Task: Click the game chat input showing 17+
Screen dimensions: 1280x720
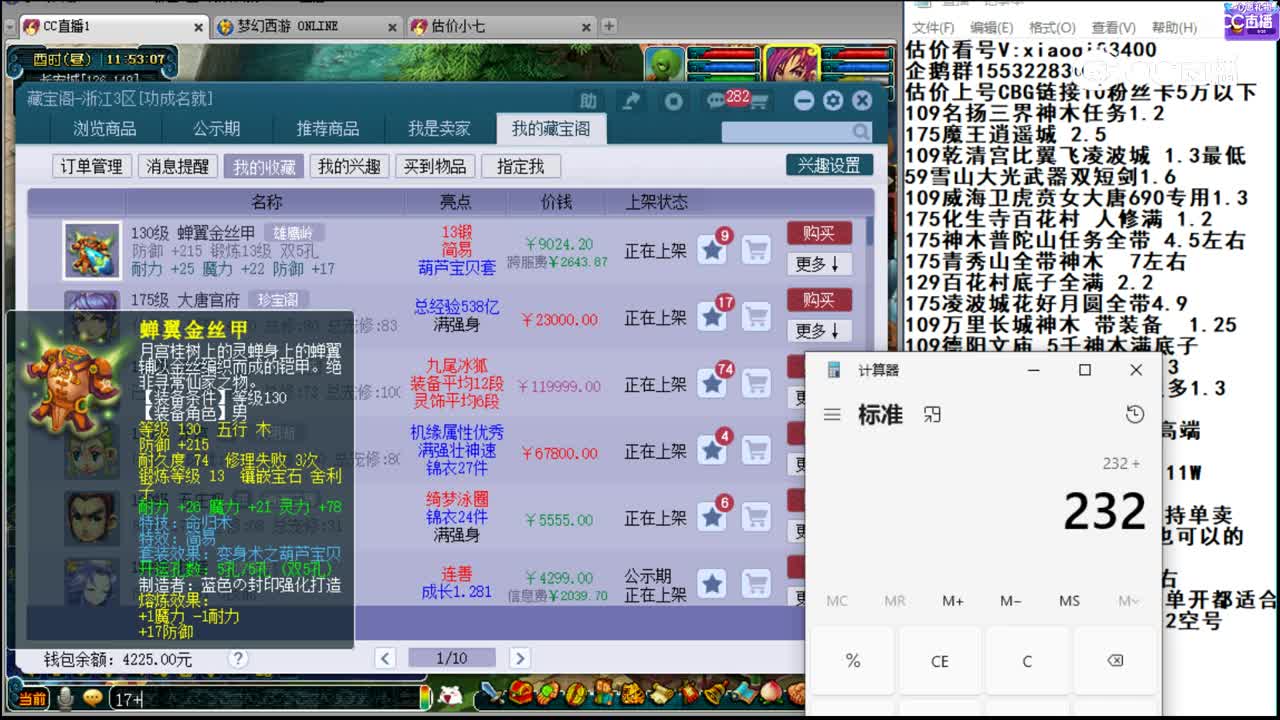Action: 265,699
